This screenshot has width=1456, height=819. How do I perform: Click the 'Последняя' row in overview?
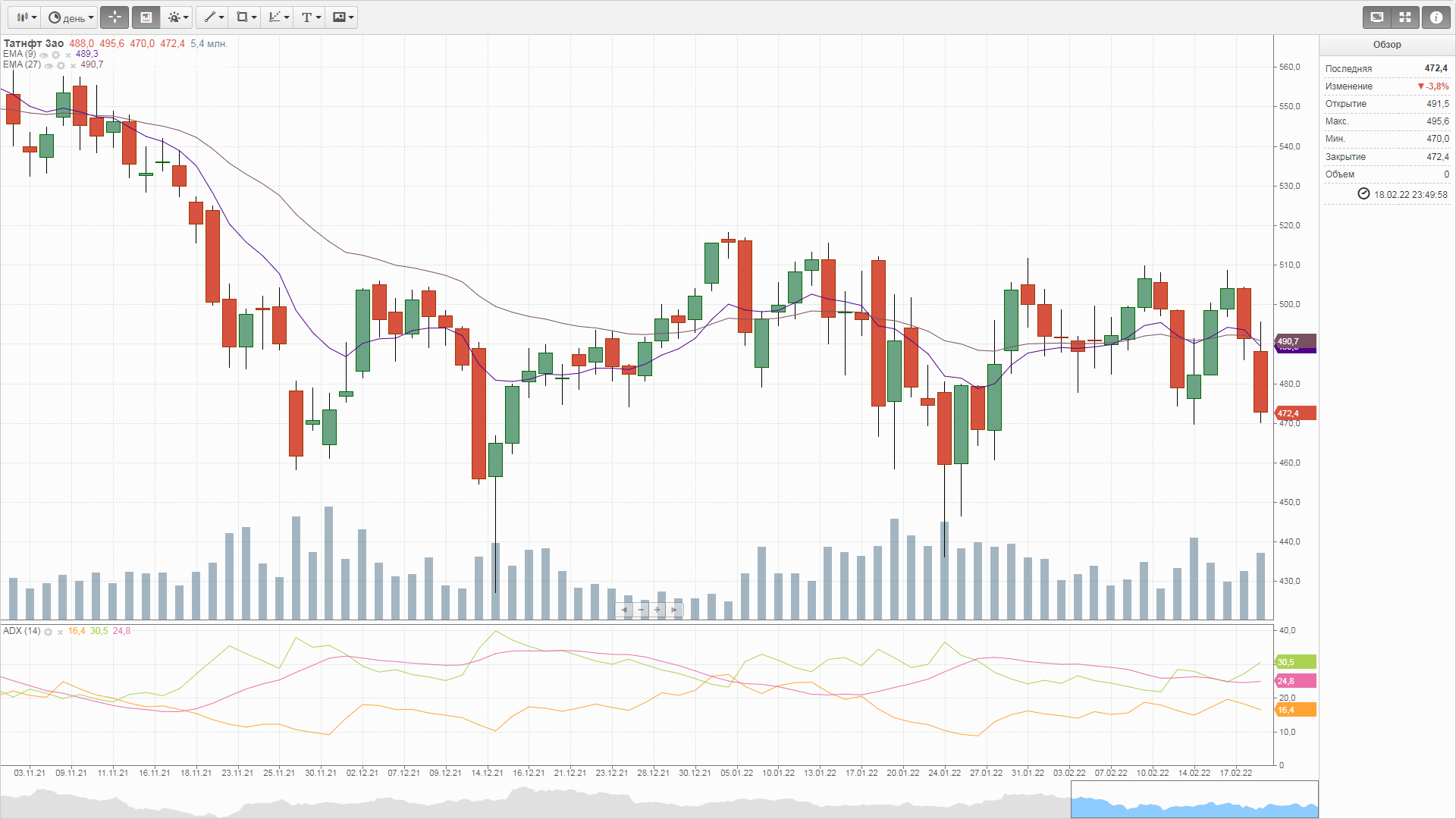click(x=1386, y=68)
